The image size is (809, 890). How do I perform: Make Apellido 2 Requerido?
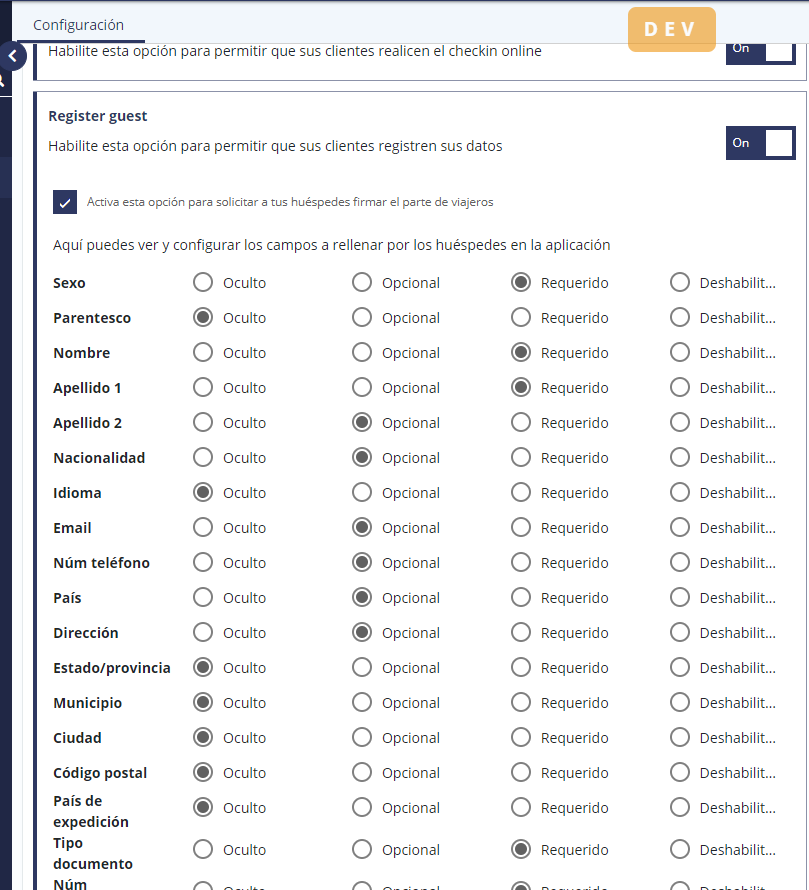coord(521,423)
